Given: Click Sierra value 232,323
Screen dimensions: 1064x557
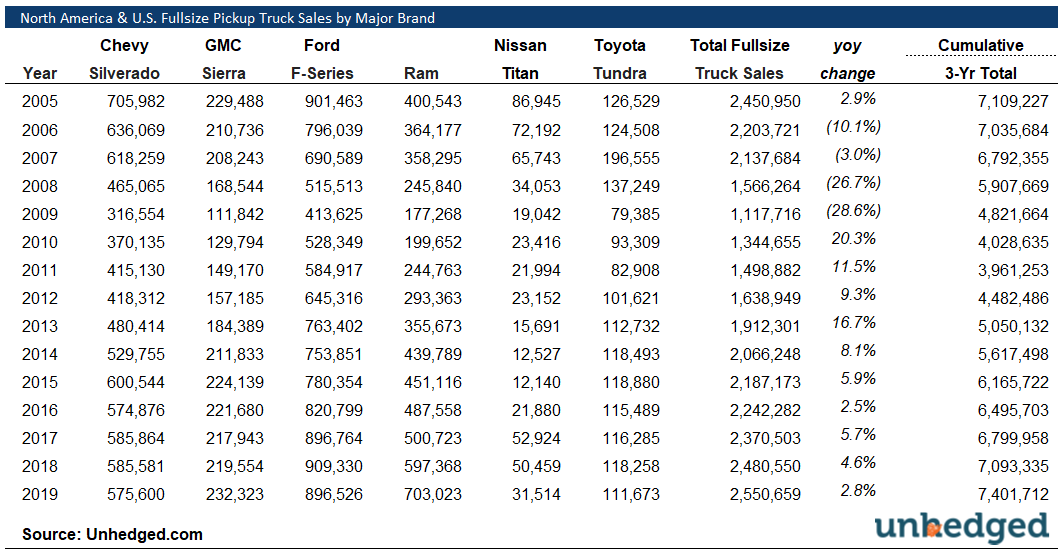Looking at the screenshot, I should (x=235, y=495).
